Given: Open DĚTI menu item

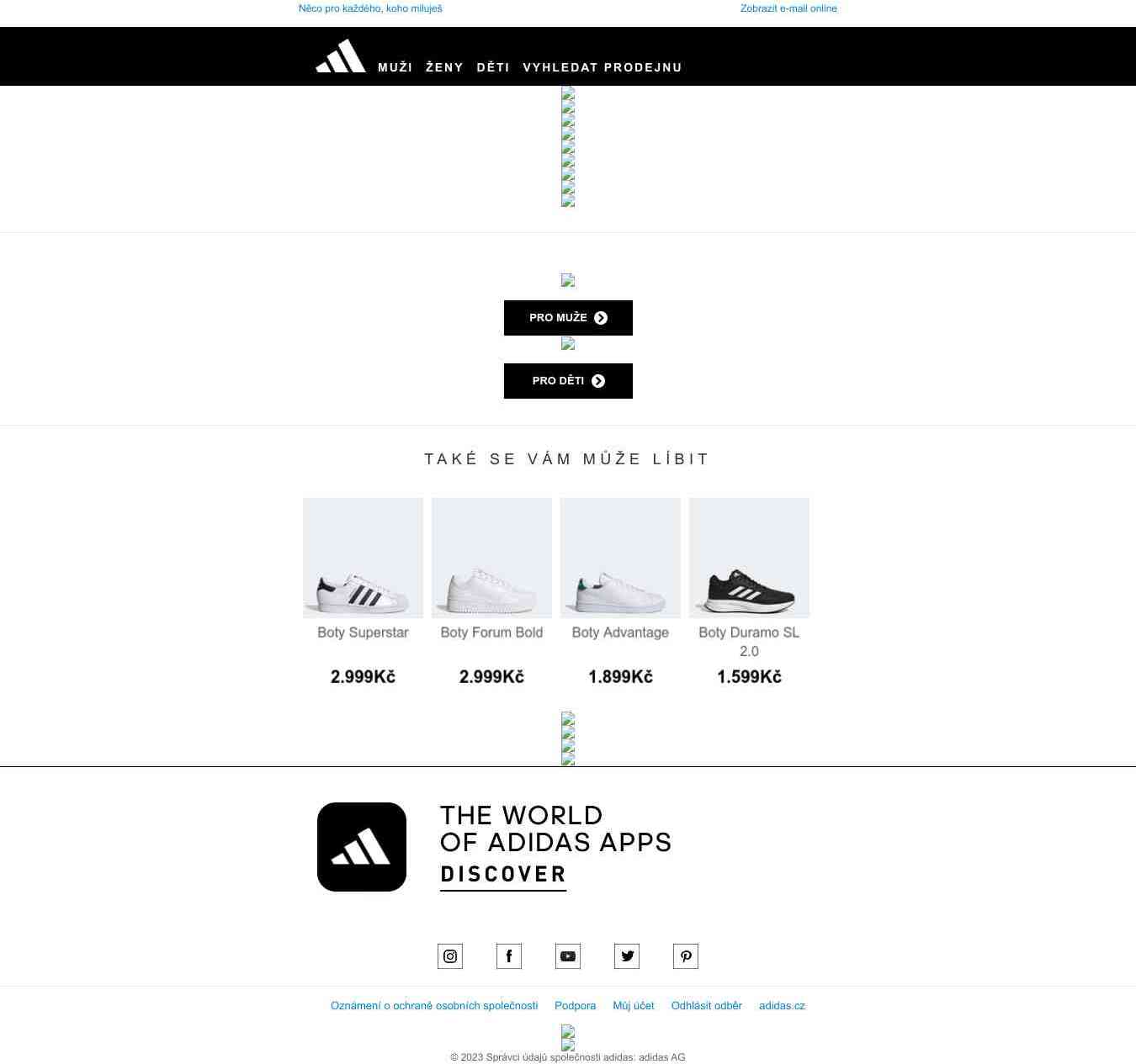Looking at the screenshot, I should [x=493, y=67].
